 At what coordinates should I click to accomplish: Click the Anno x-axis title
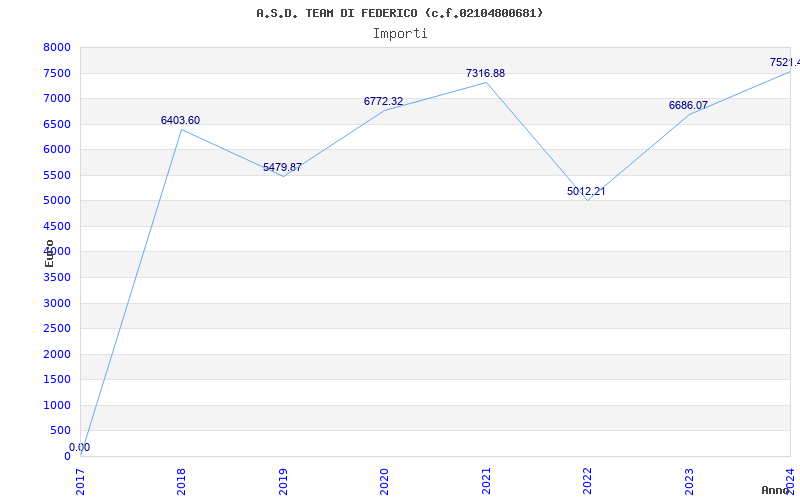click(776, 490)
